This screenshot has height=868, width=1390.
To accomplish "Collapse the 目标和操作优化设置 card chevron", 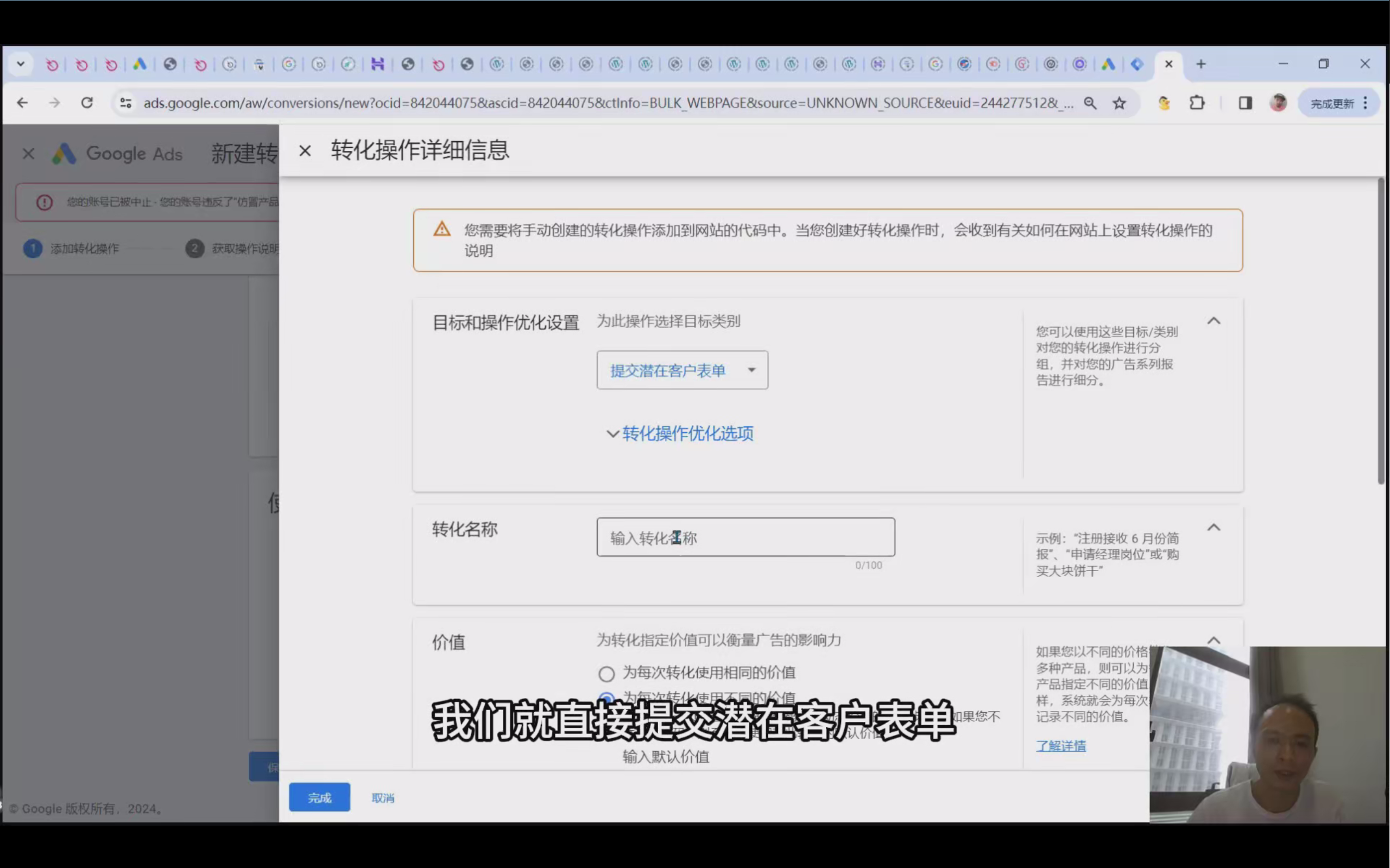I will 1213,321.
